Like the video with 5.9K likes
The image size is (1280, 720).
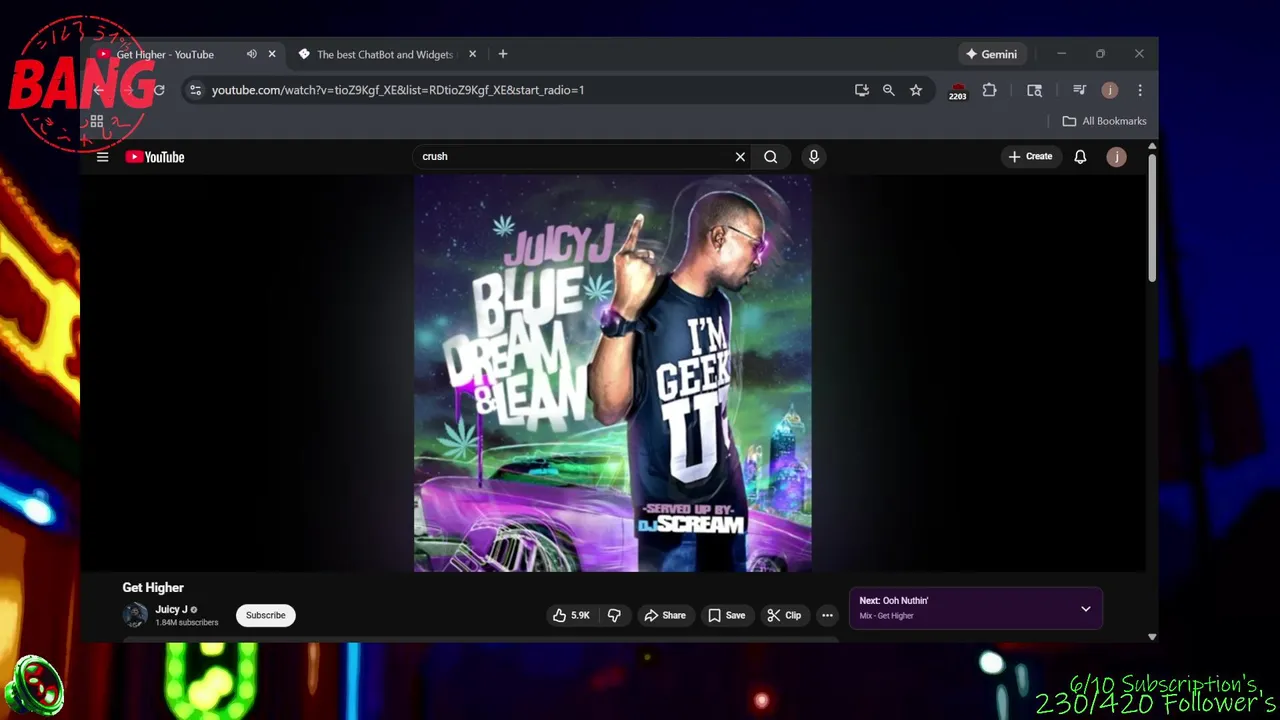(x=571, y=615)
